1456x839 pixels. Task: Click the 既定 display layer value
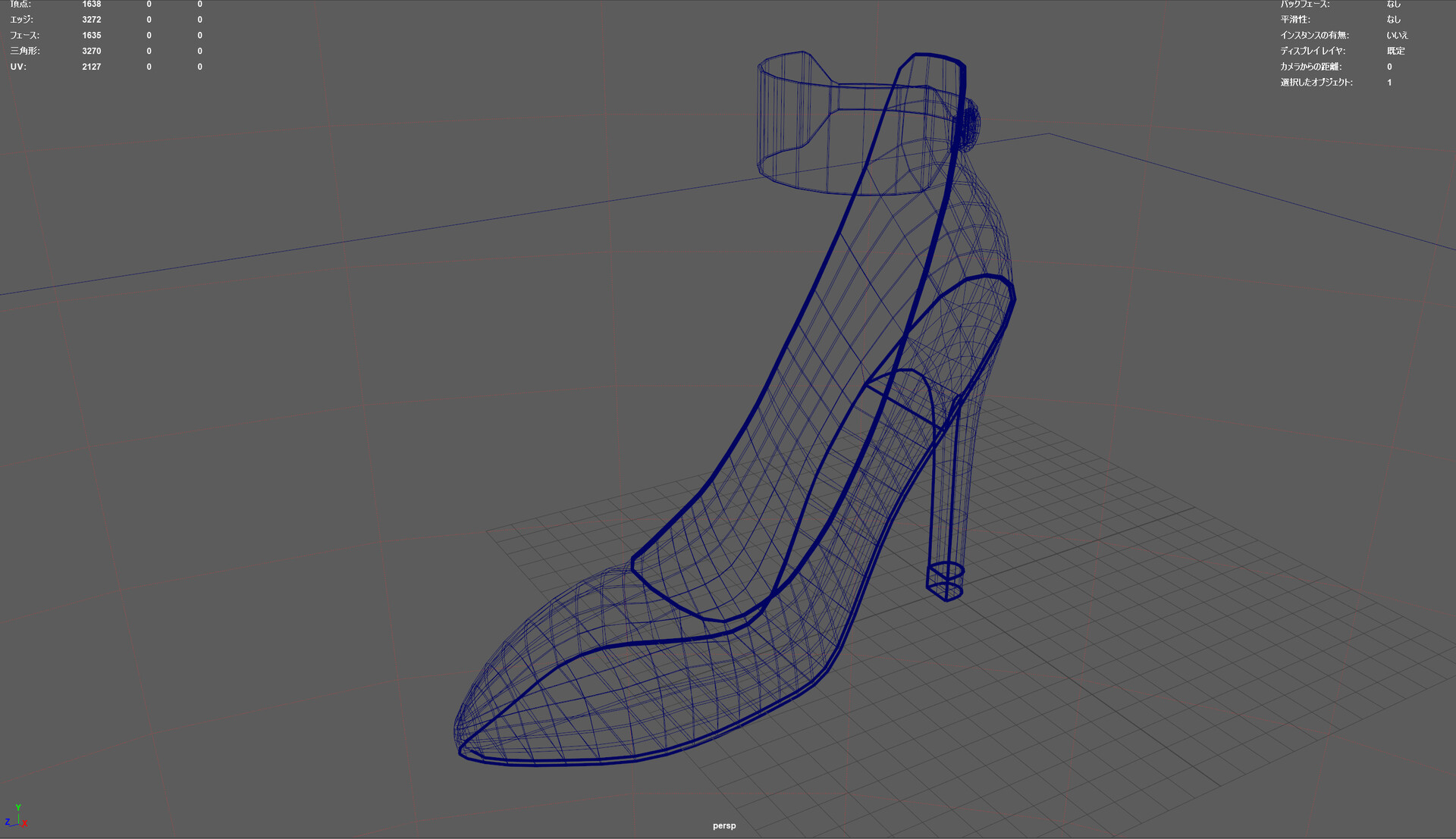1395,51
